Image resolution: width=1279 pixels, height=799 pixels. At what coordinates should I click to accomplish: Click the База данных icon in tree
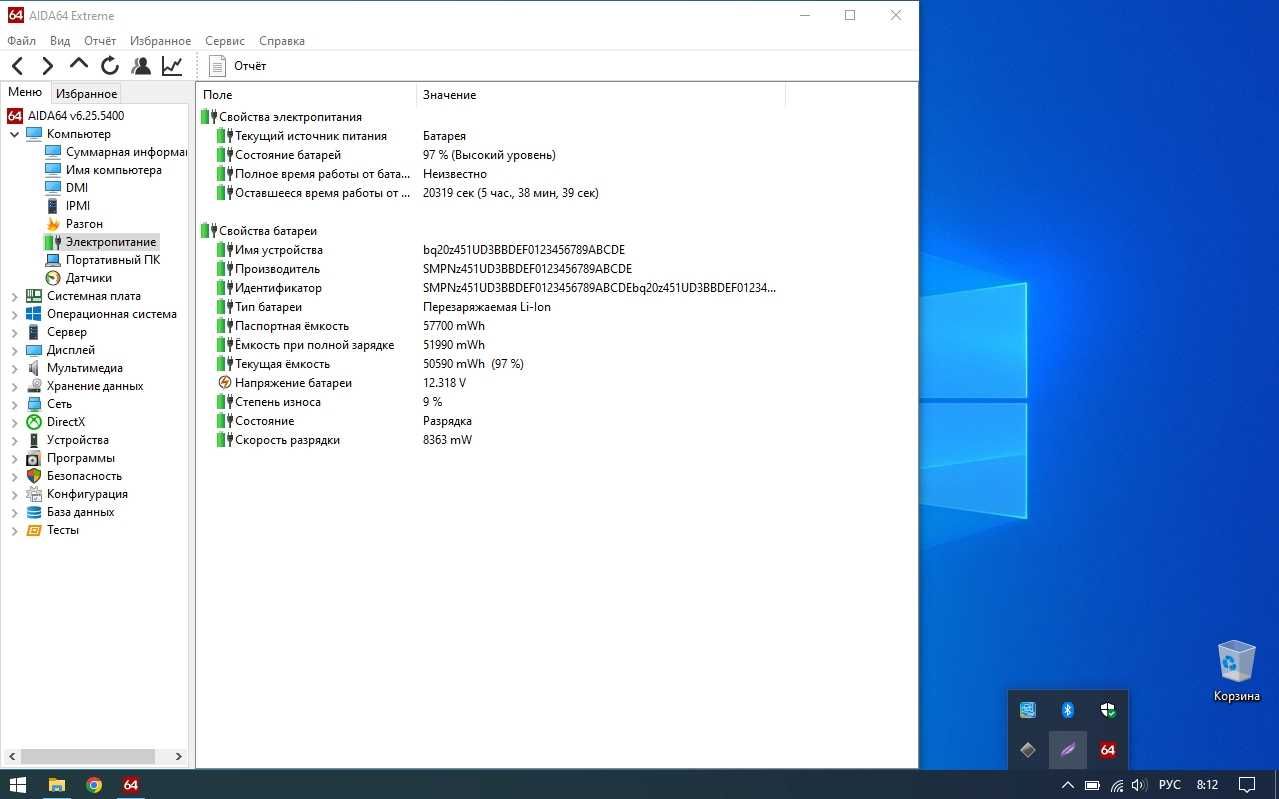click(x=34, y=512)
